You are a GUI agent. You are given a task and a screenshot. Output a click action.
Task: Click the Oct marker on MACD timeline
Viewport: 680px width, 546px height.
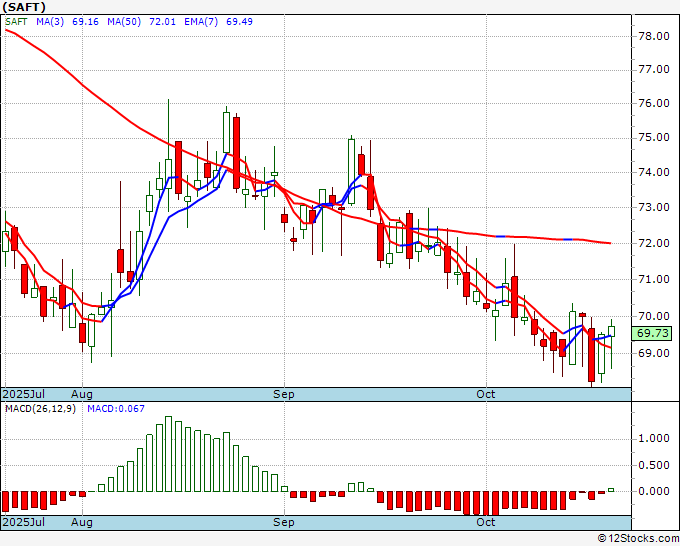point(486,522)
